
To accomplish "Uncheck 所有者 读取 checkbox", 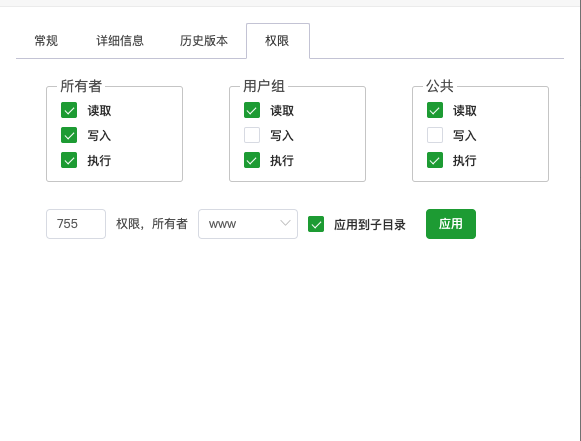I will click(x=69, y=110).
